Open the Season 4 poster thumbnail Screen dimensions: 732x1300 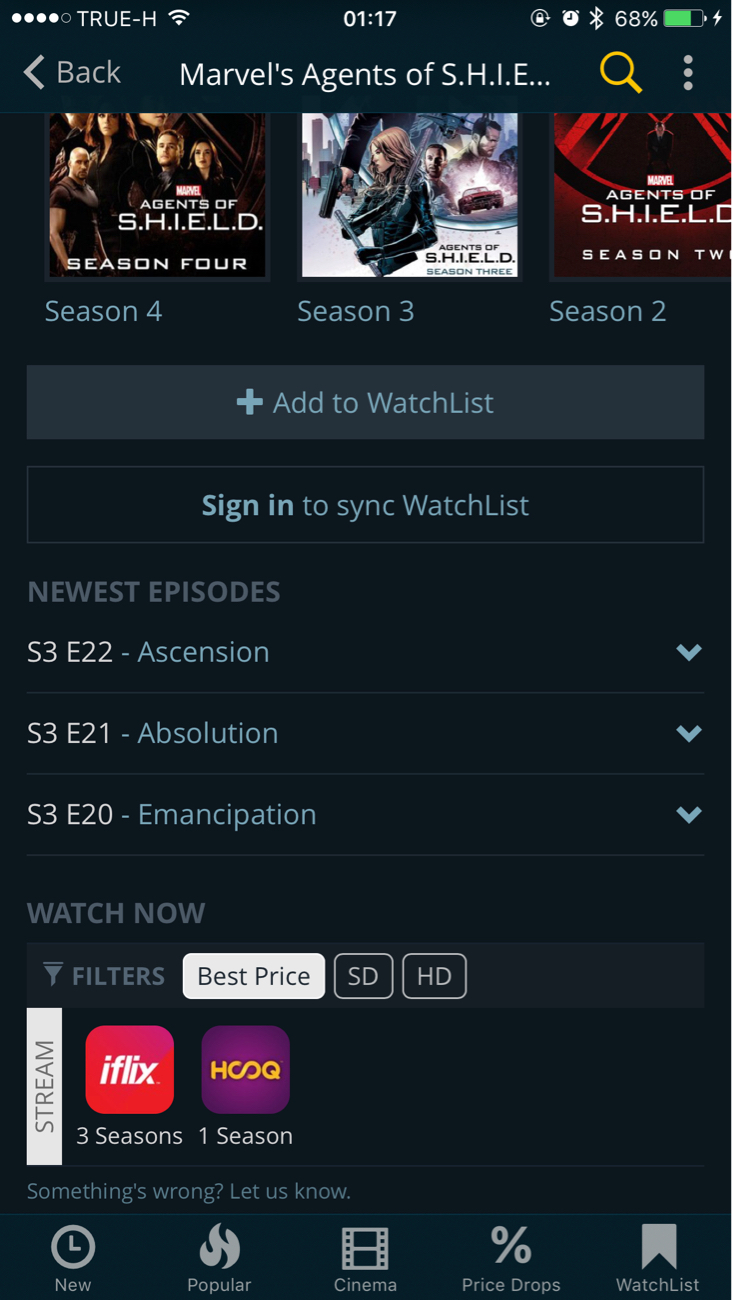pyautogui.click(x=157, y=195)
